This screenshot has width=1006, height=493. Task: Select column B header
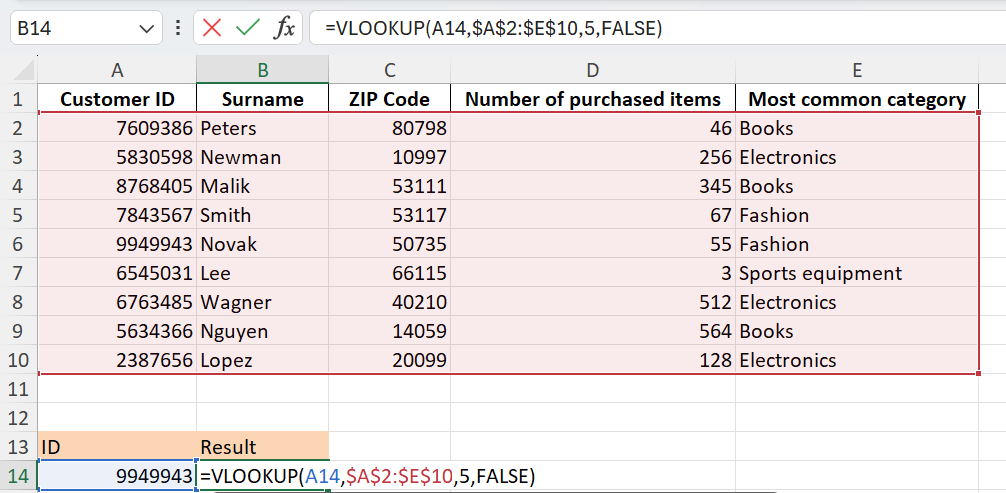pos(262,70)
